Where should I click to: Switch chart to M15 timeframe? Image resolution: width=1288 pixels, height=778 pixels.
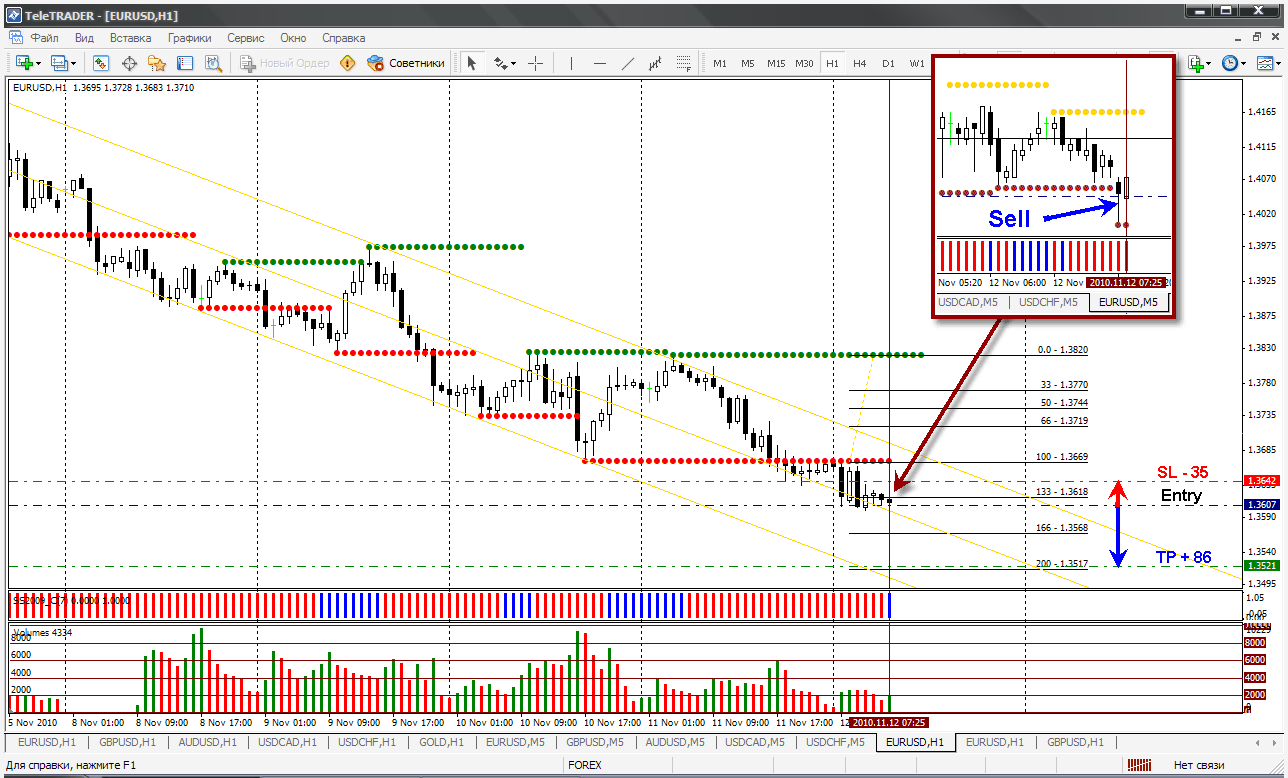pos(776,63)
